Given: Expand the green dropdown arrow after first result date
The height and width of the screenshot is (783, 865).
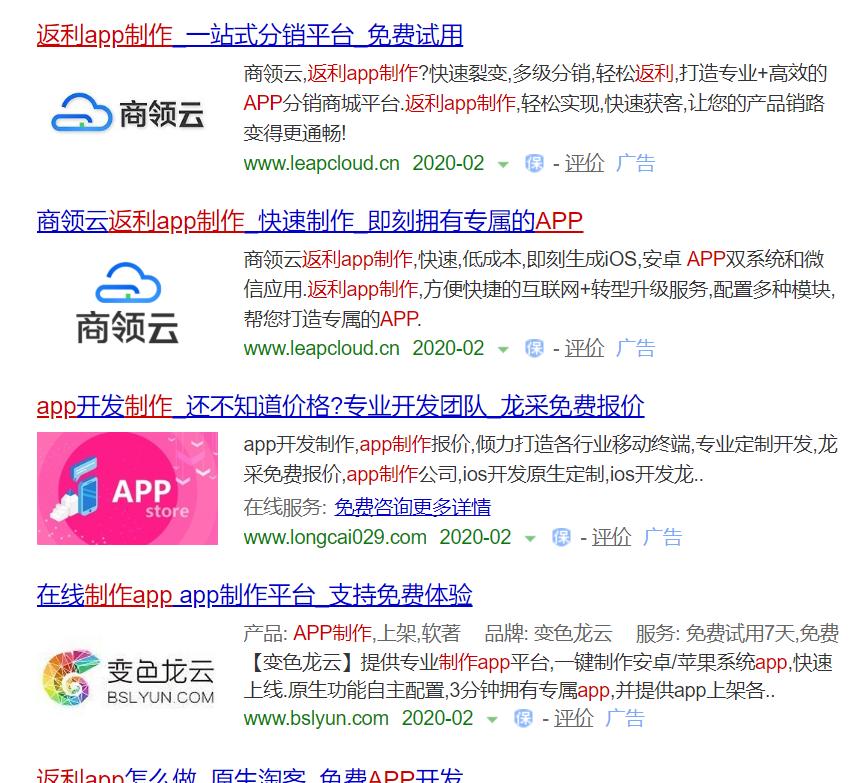Looking at the screenshot, I should pos(500,164).
